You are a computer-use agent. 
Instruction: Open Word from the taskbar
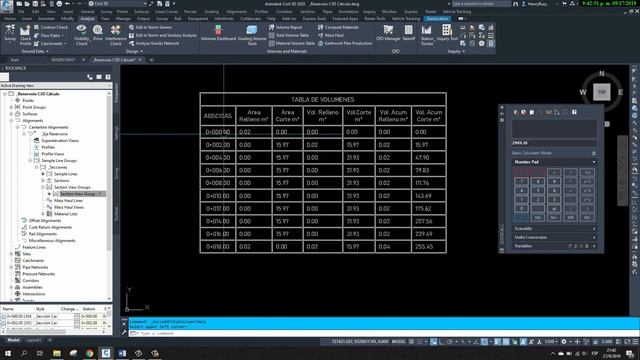(122, 353)
